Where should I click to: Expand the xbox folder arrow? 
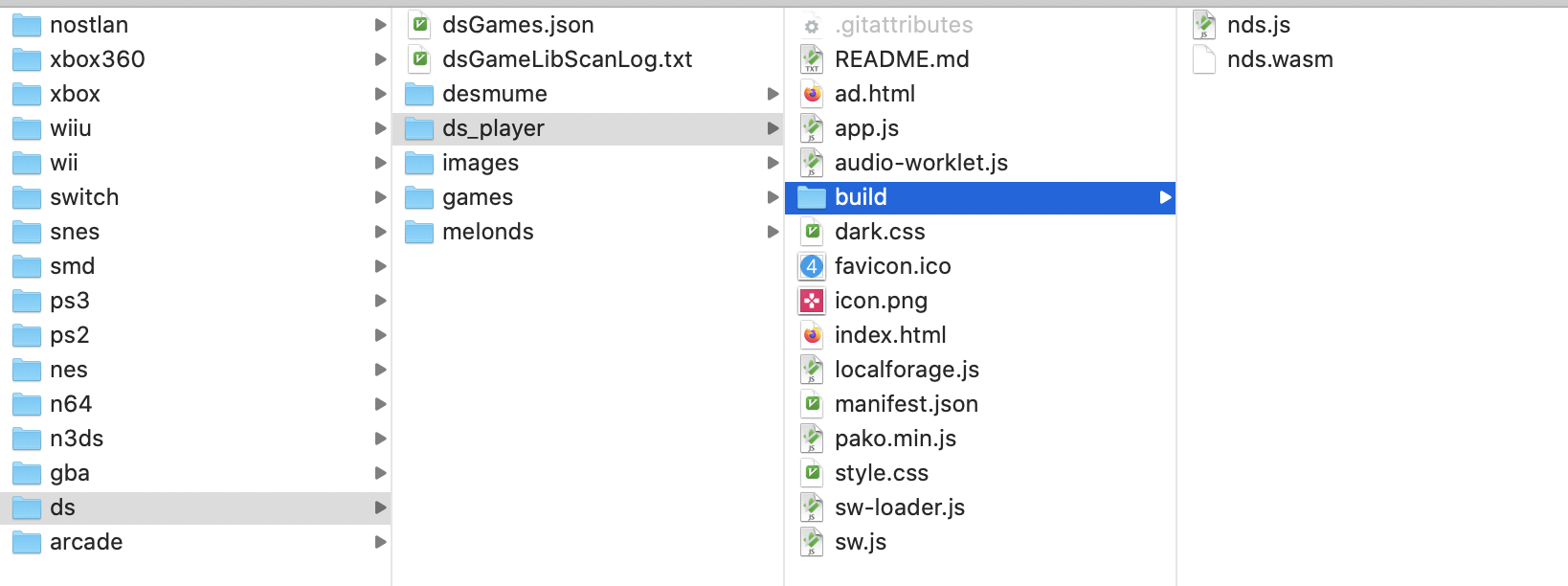(380, 94)
